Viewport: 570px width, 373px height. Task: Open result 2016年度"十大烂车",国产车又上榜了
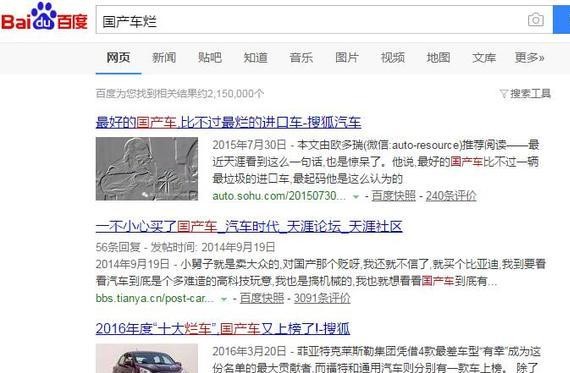coord(223,329)
